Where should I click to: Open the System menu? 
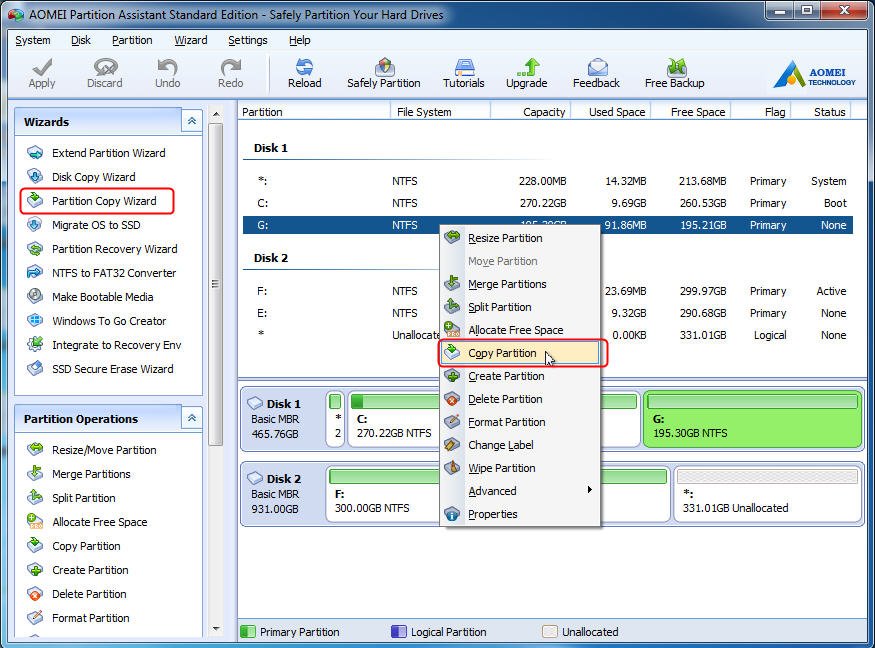click(x=33, y=40)
